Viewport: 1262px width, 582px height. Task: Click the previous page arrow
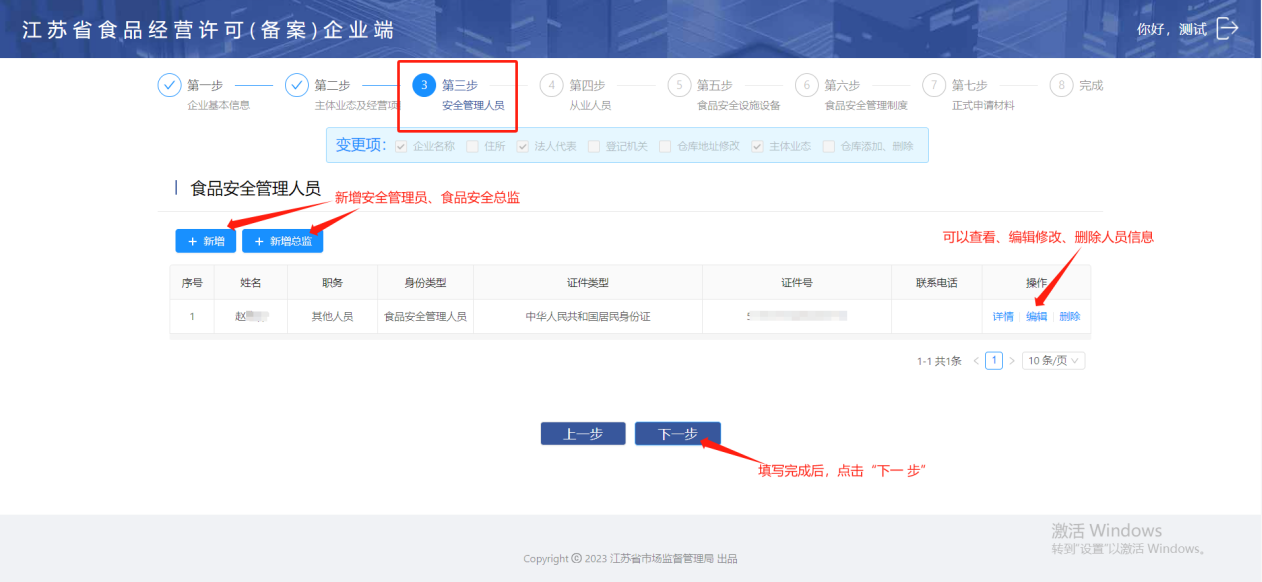(x=976, y=360)
